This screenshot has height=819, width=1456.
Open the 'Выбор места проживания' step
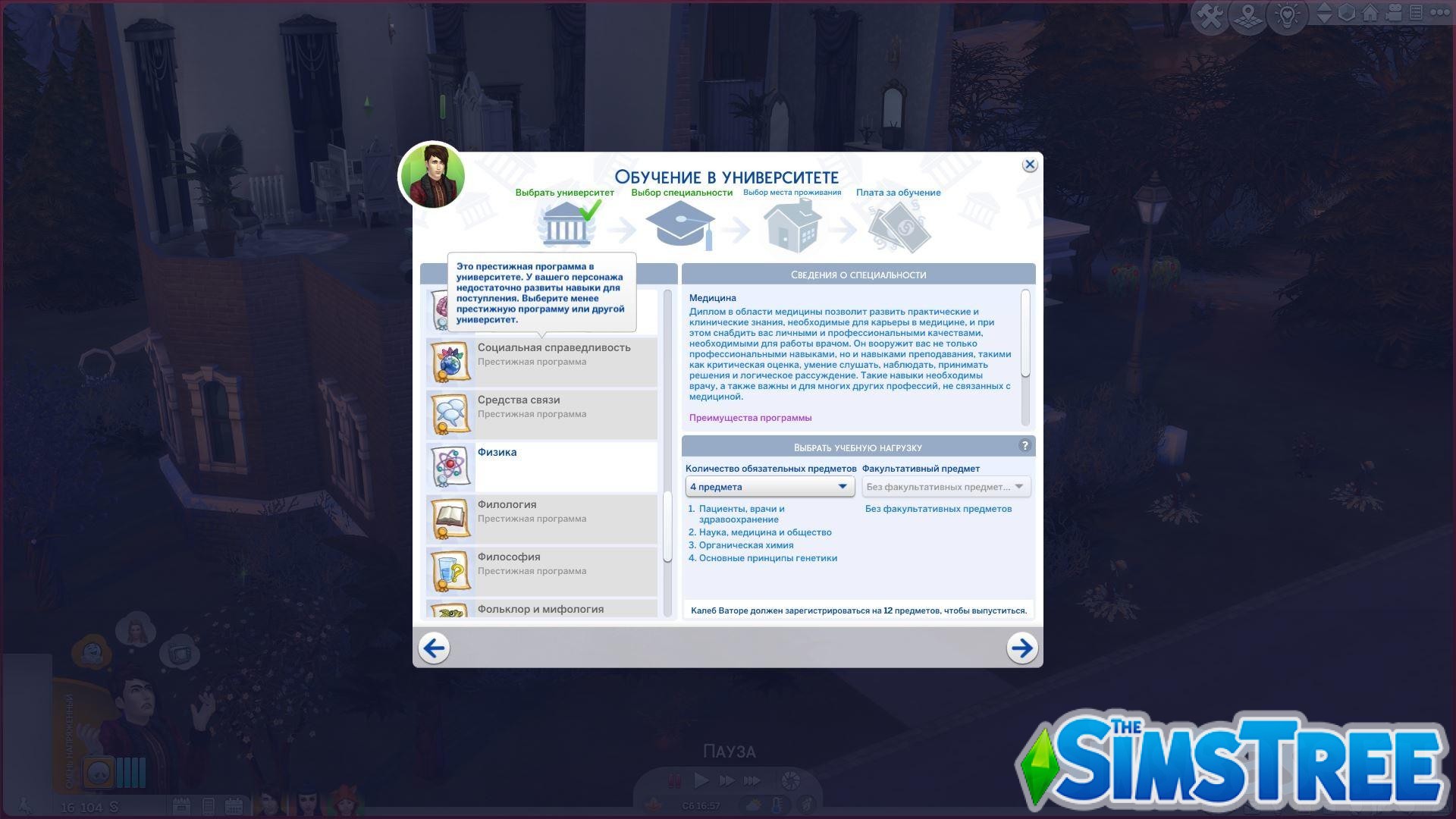pos(792,193)
